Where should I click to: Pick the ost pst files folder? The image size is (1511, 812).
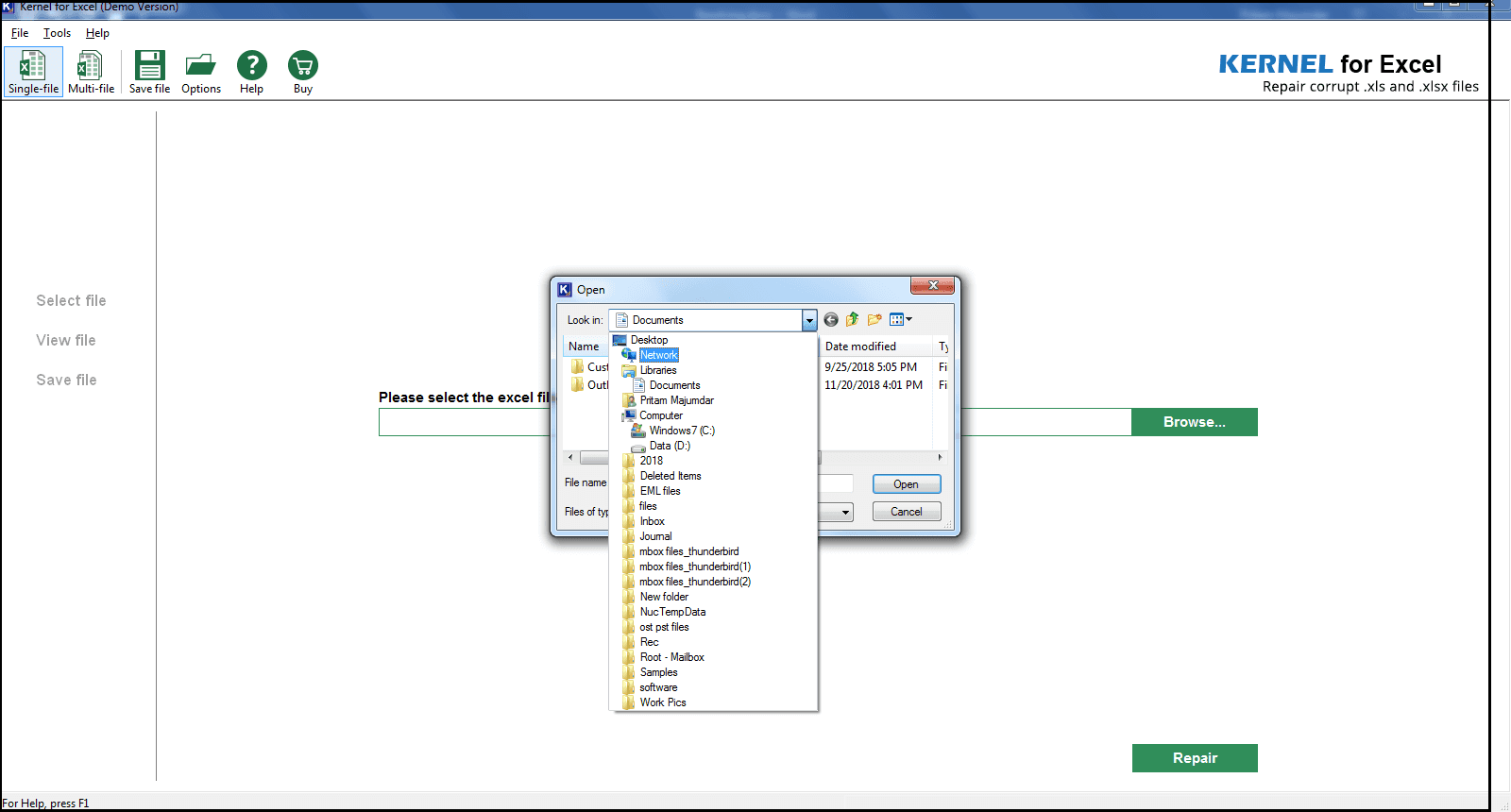(664, 627)
